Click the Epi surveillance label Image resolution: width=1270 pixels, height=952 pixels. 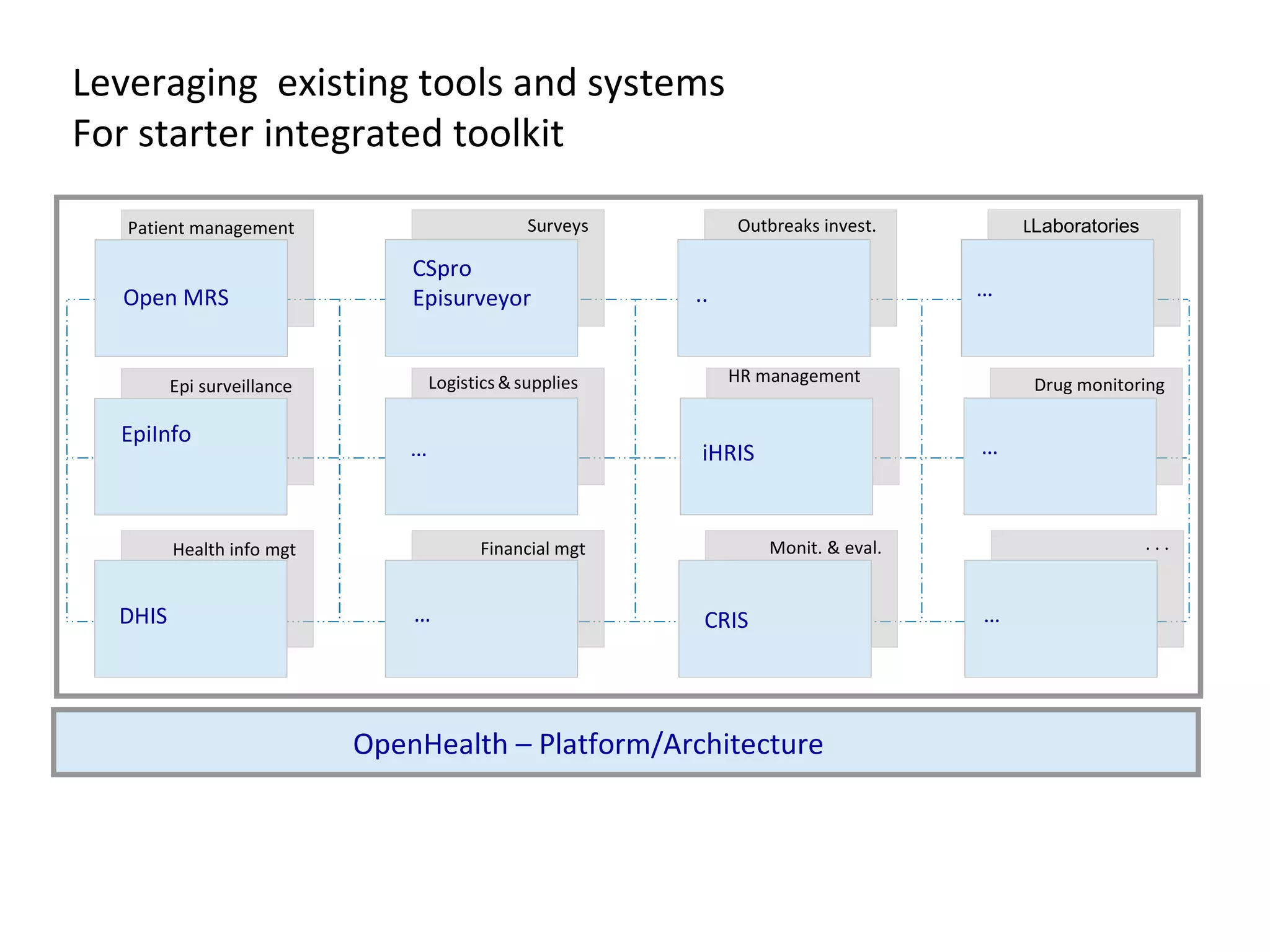(231, 386)
